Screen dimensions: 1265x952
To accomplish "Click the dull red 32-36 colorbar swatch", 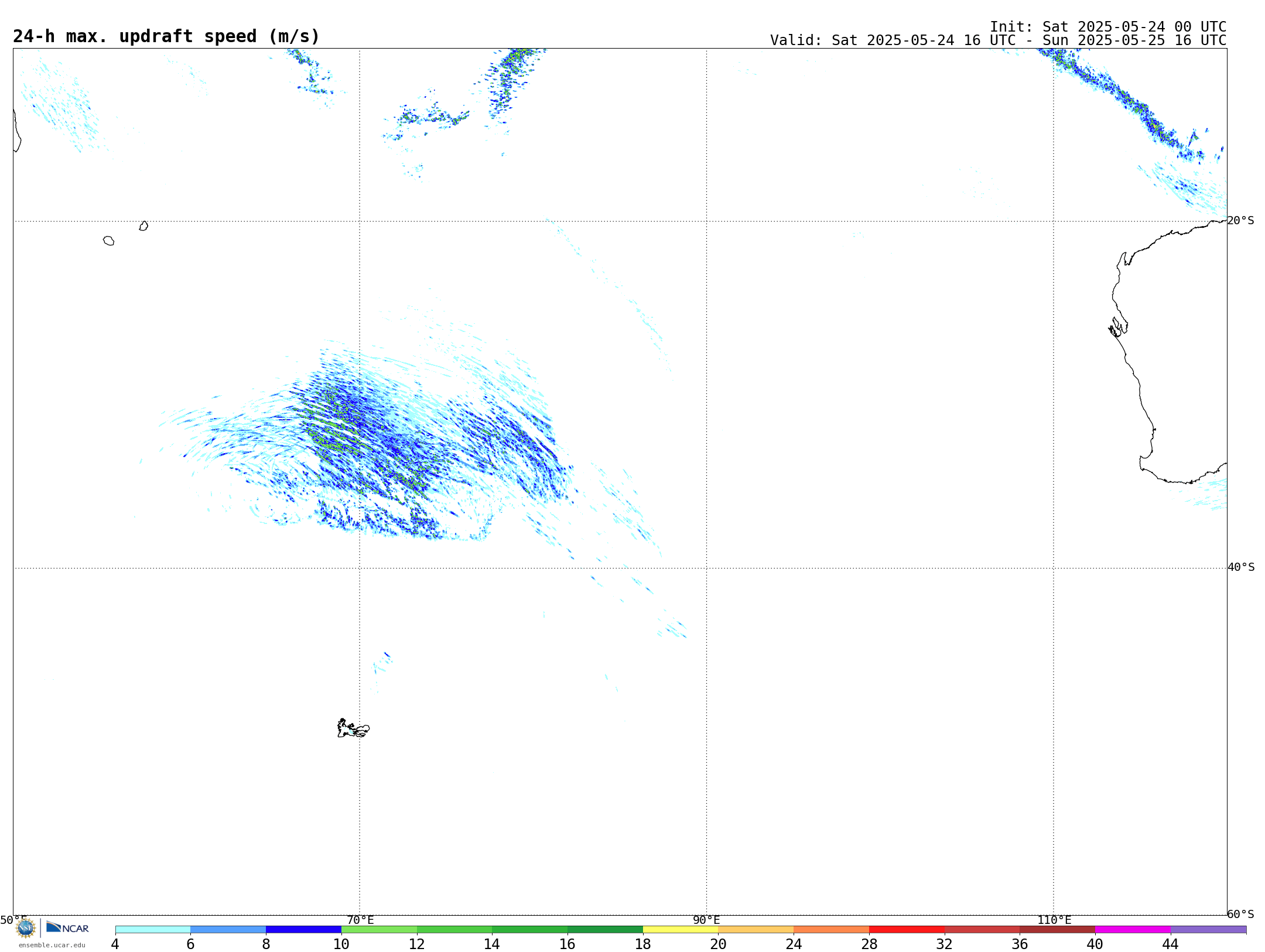I will 982,929.
